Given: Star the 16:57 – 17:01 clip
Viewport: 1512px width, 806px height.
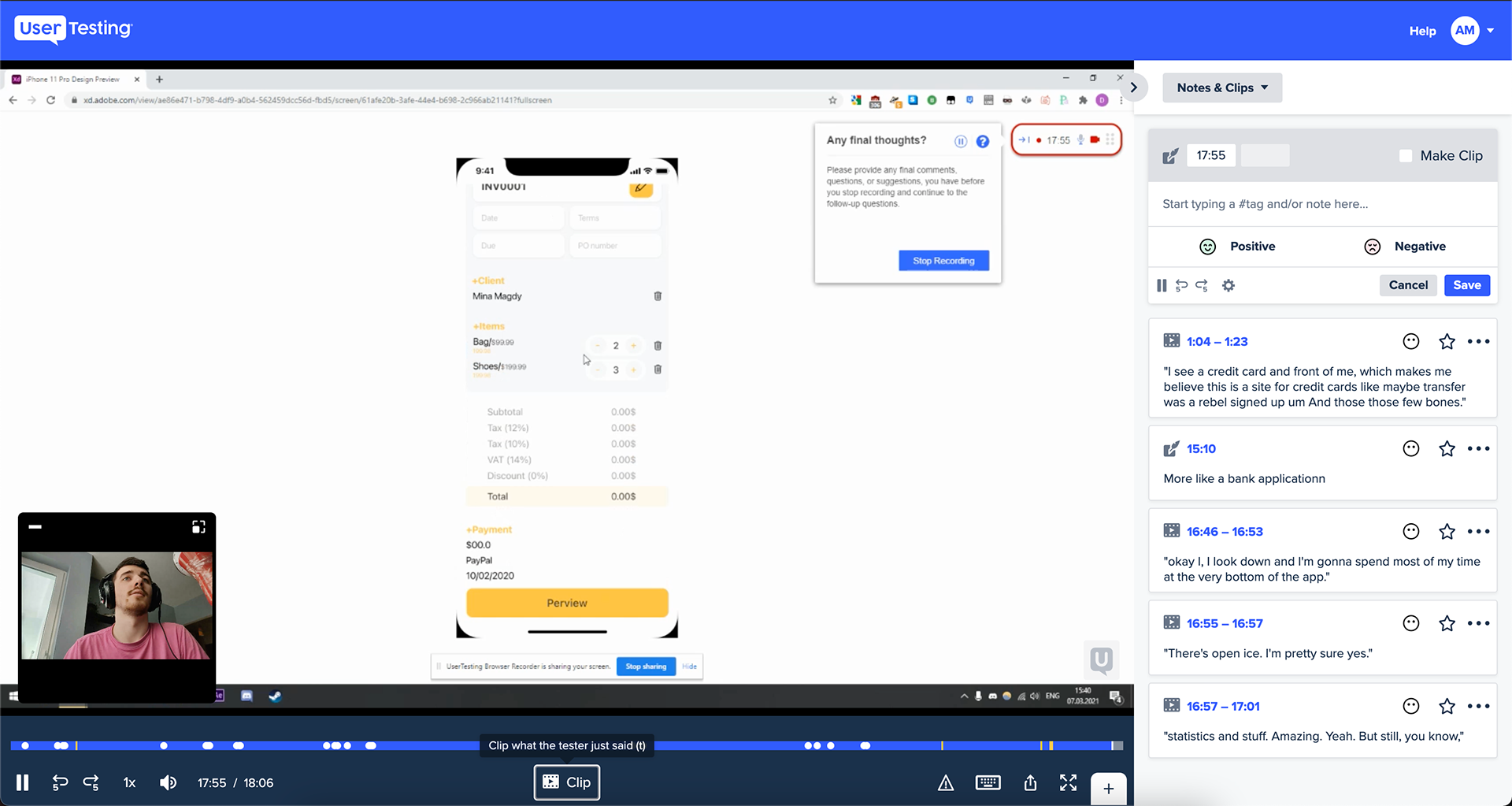Looking at the screenshot, I should coord(1447,707).
